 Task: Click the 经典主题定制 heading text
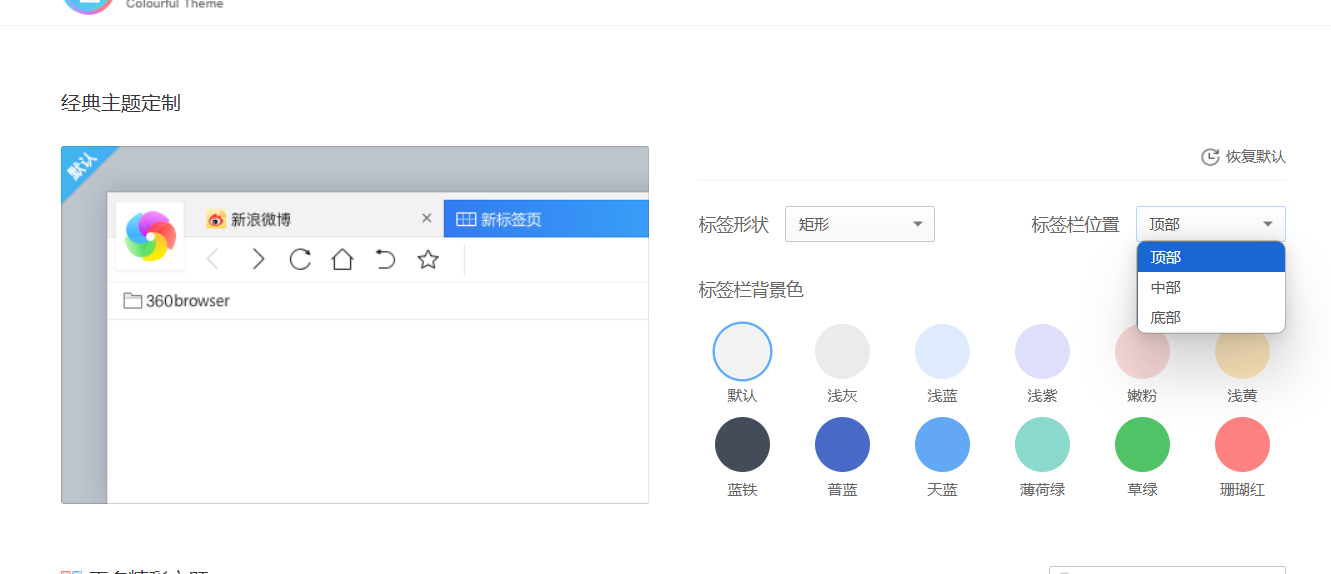click(x=121, y=103)
